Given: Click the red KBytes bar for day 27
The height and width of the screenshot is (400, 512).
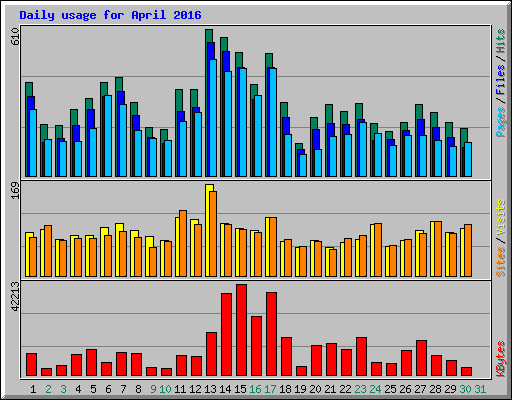Looking at the screenshot, I should coord(421,358).
